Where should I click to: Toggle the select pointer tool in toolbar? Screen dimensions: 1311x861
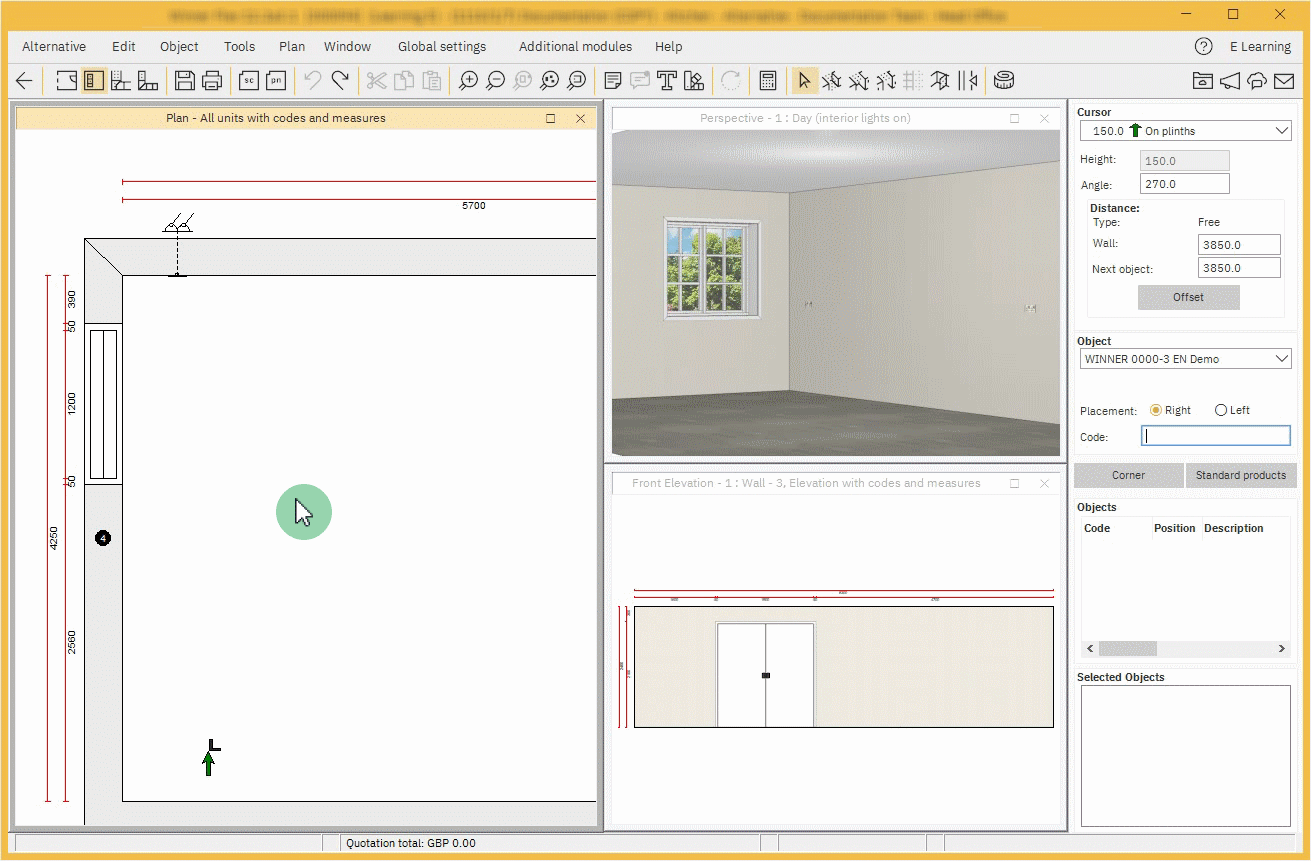tap(804, 81)
